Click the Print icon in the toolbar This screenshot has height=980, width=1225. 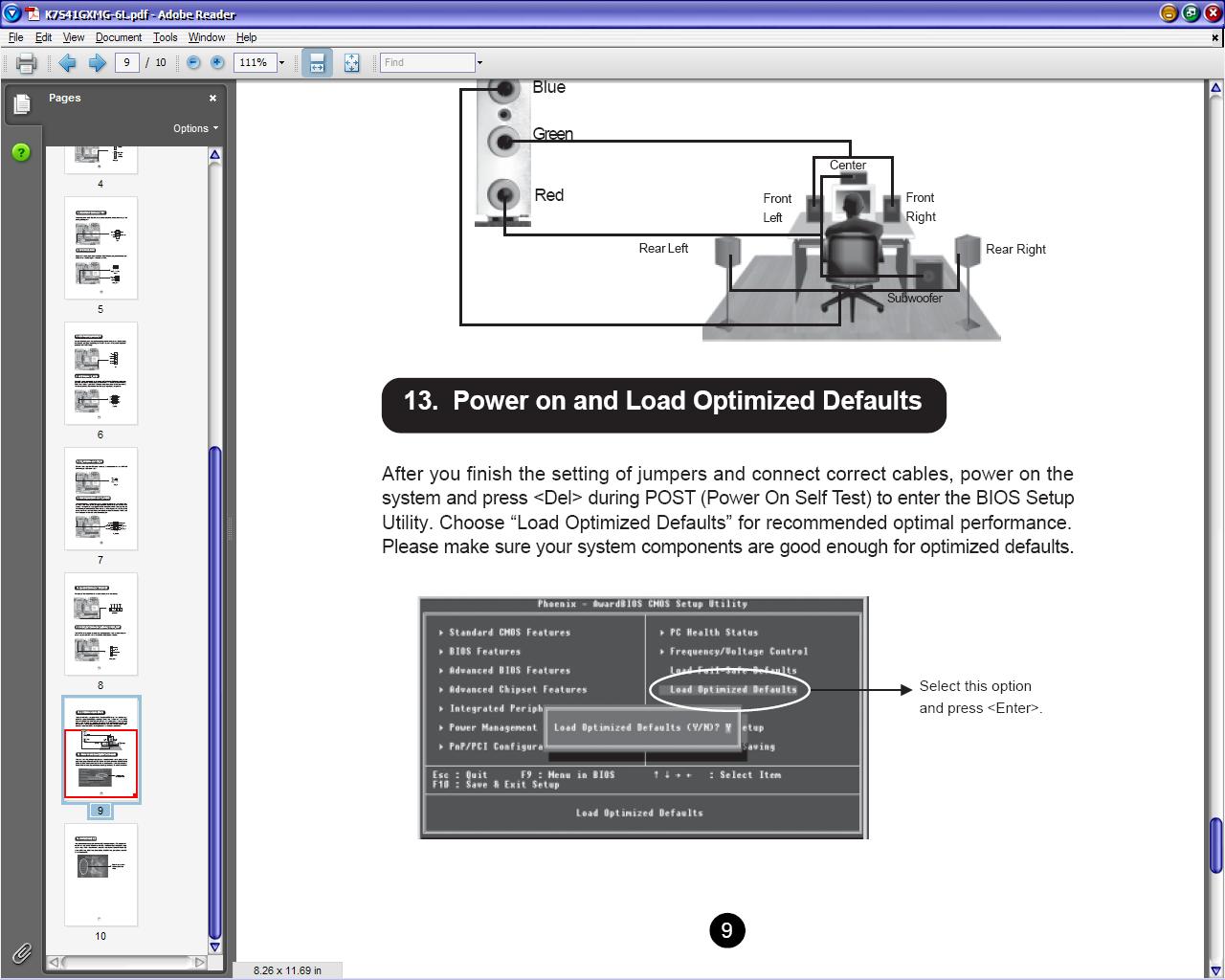[26, 63]
